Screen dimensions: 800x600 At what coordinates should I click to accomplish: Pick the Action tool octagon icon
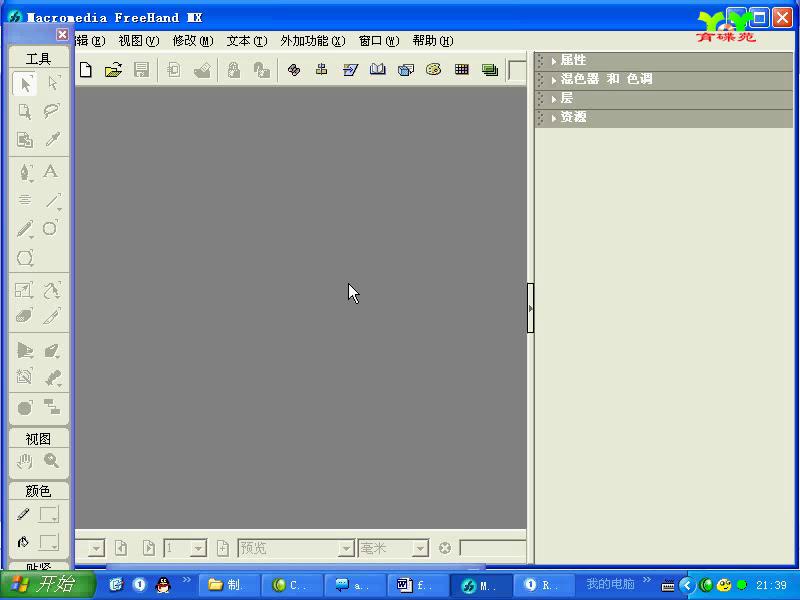pos(24,408)
